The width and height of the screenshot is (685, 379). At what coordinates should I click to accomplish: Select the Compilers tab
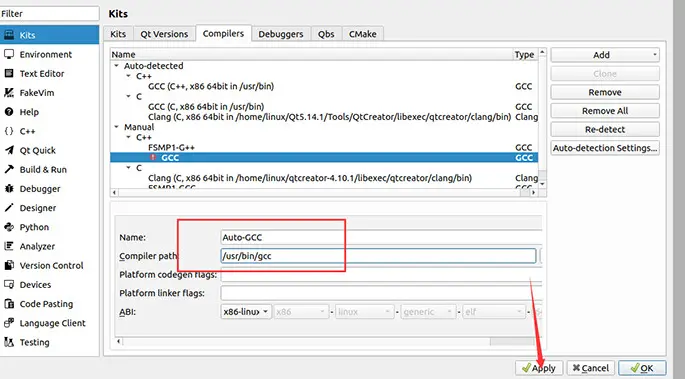tap(223, 33)
